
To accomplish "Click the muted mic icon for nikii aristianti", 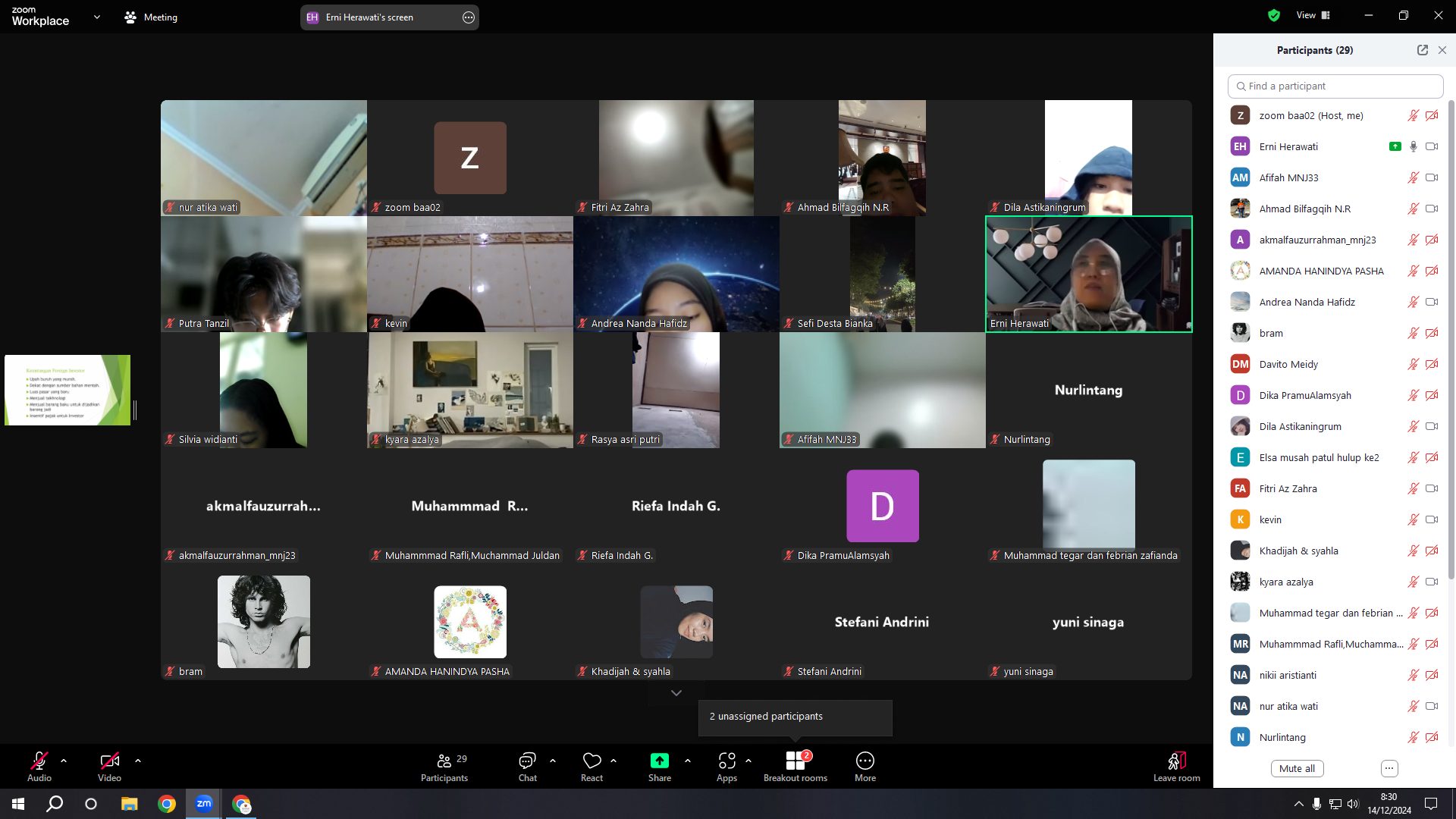I will tap(1414, 675).
